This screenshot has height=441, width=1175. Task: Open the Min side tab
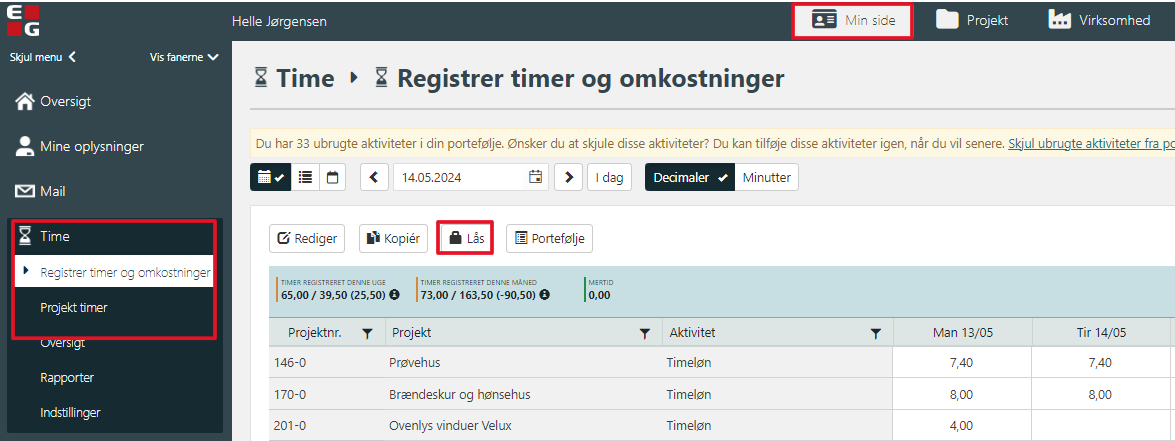pyautogui.click(x=852, y=20)
